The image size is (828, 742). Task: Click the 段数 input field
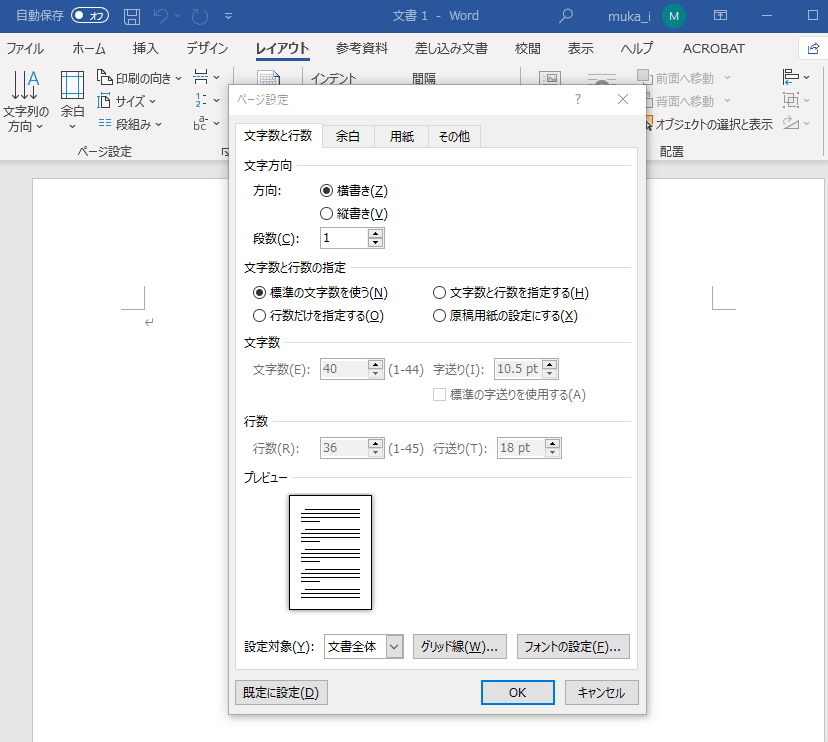[344, 238]
